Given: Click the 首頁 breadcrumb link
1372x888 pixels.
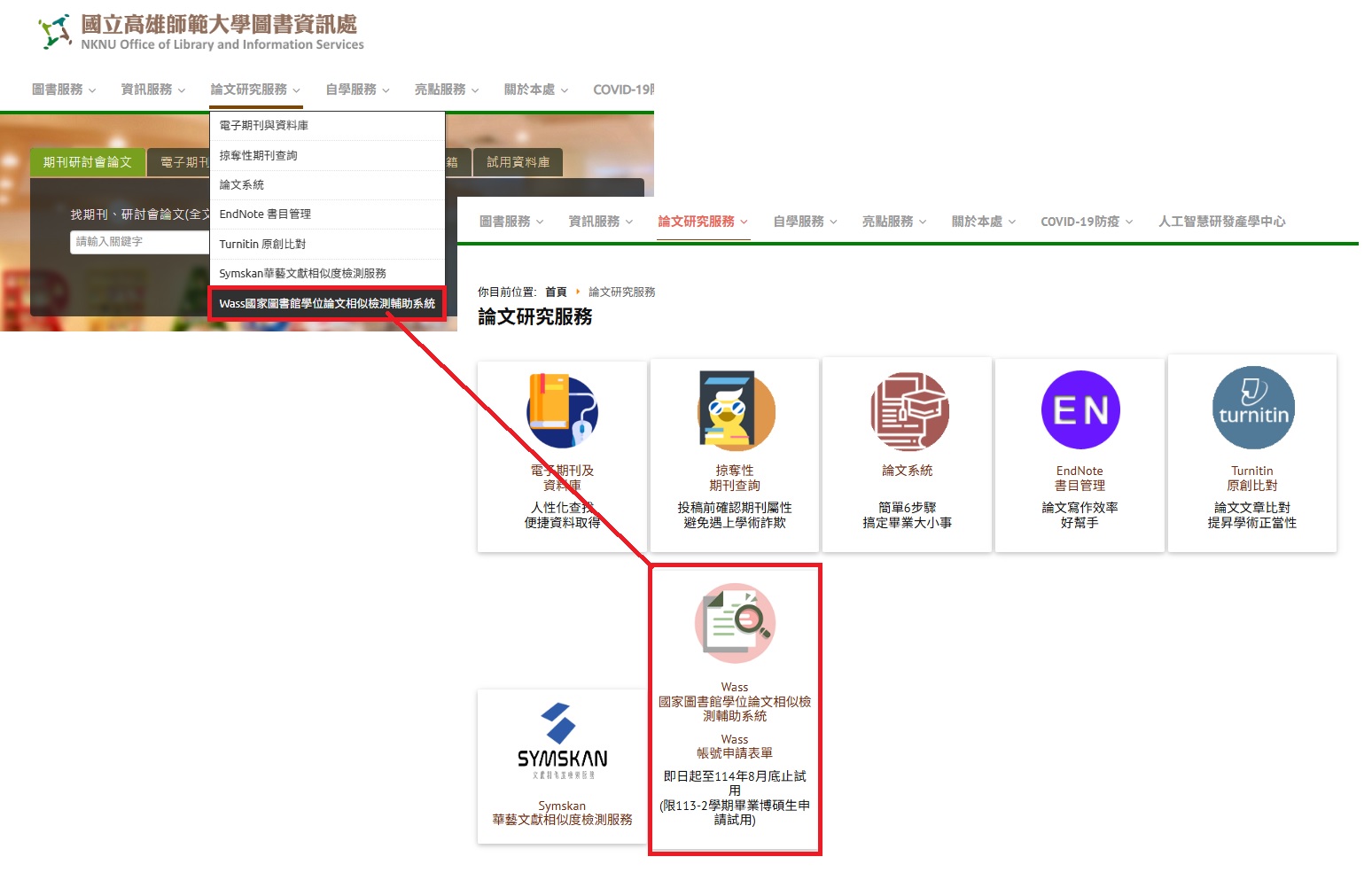Looking at the screenshot, I should click(x=556, y=292).
